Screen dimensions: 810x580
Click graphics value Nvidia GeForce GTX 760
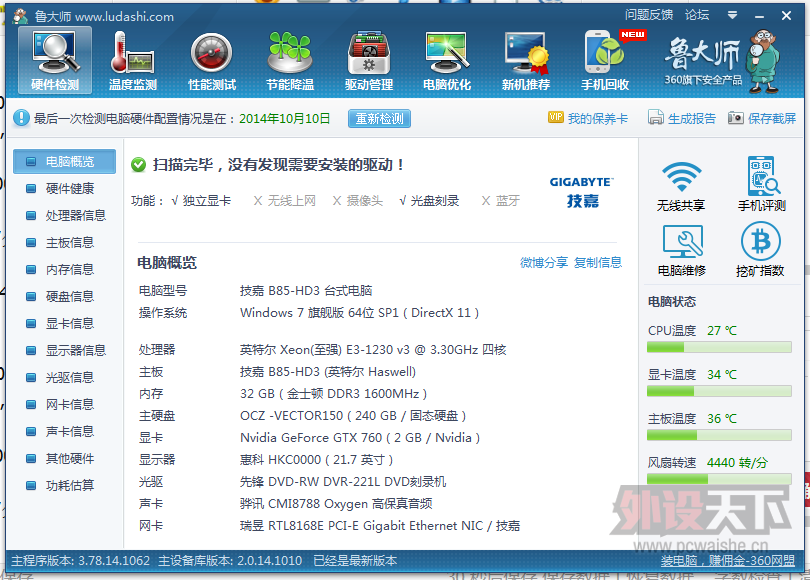pos(360,437)
